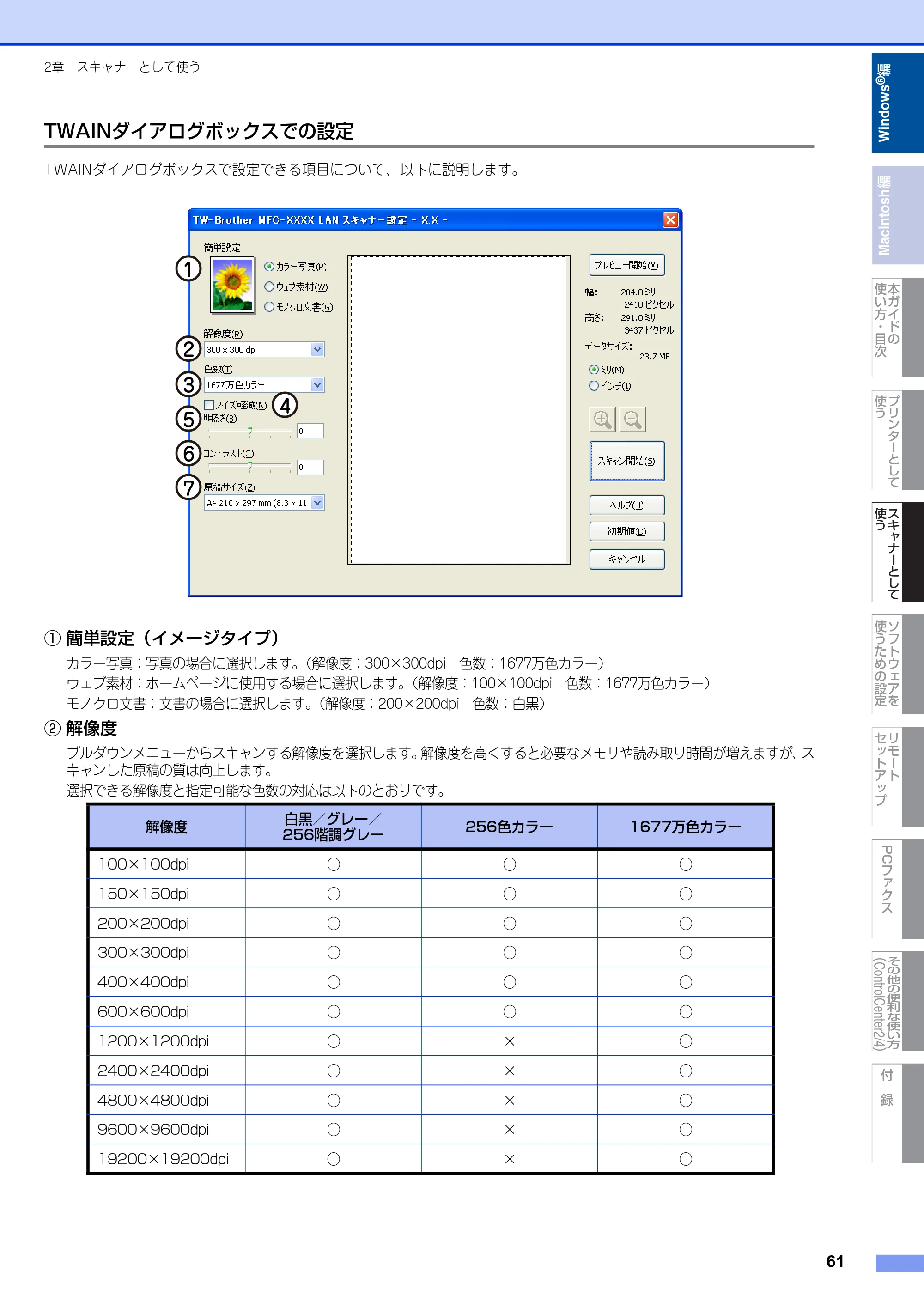Image resolution: width=924 pixels, height=1308 pixels.
Task: Click the 1677万色カラー column header
Action: 686,827
